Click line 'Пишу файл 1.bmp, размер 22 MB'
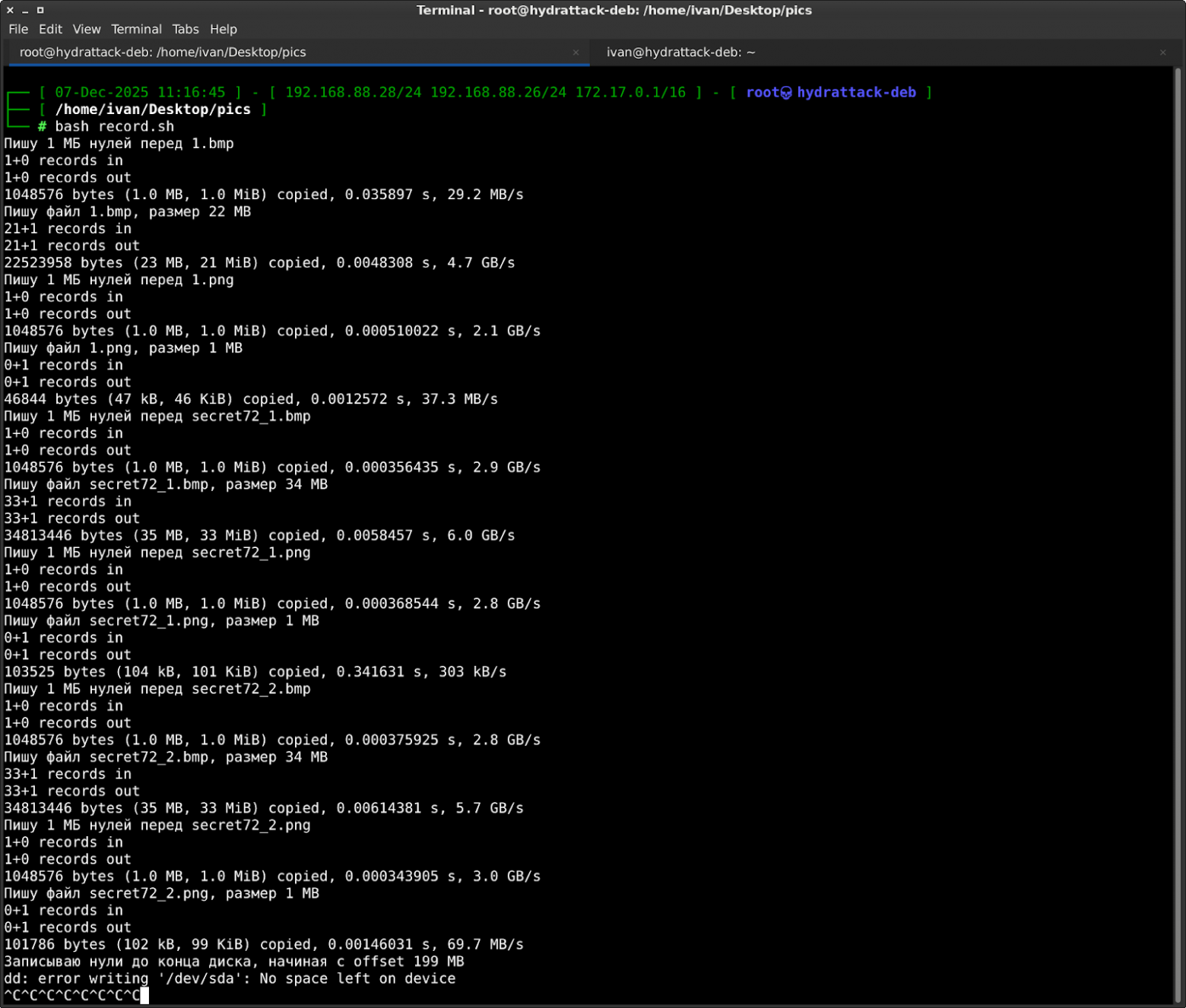Image resolution: width=1186 pixels, height=1008 pixels. click(127, 211)
